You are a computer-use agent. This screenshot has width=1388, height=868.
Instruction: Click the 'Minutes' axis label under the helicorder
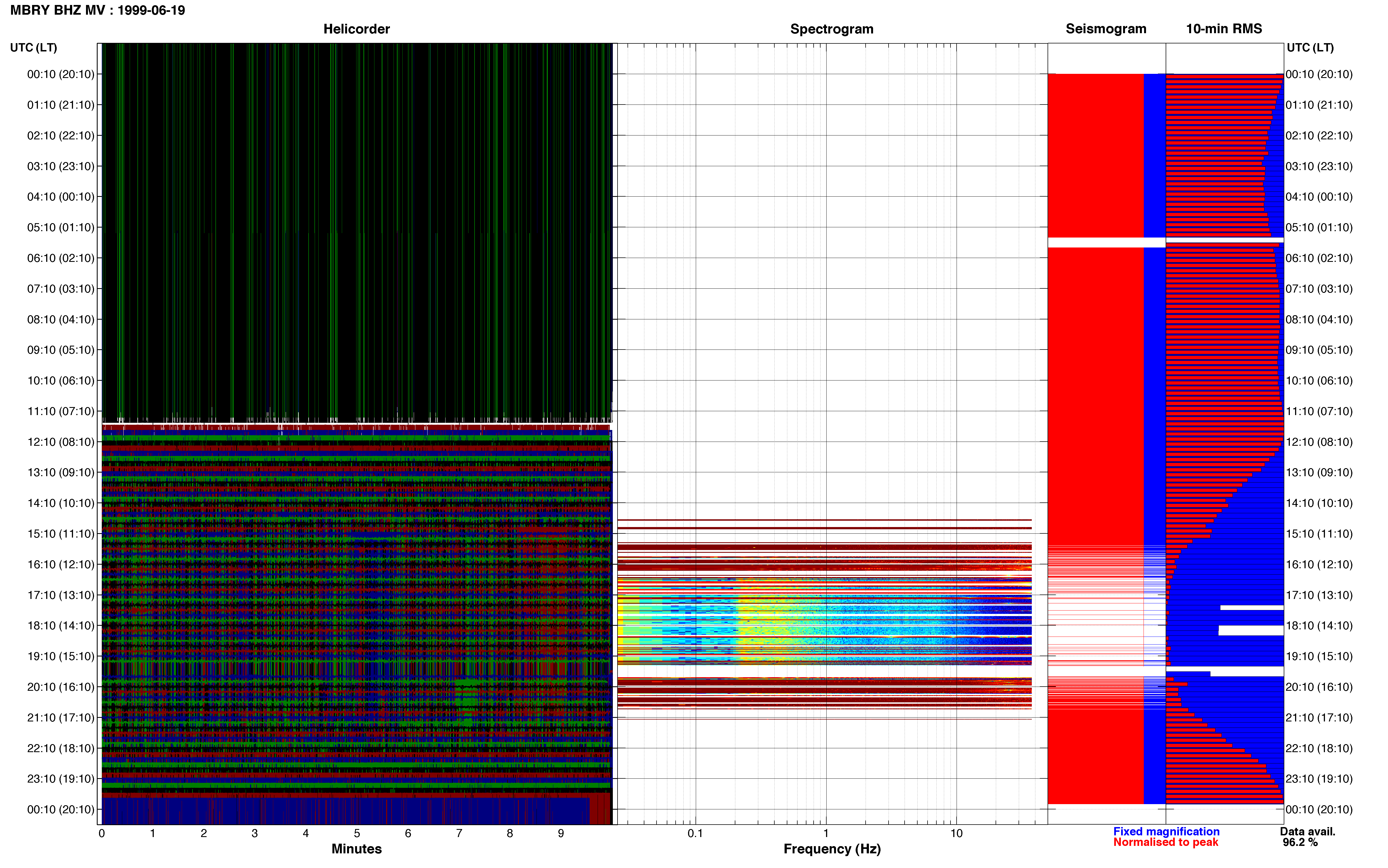356,849
